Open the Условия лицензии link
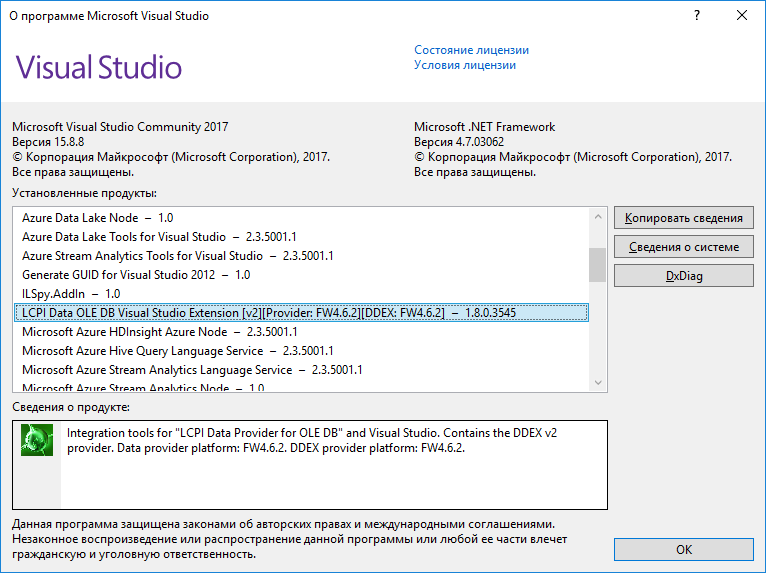766x573 pixels. [465, 65]
